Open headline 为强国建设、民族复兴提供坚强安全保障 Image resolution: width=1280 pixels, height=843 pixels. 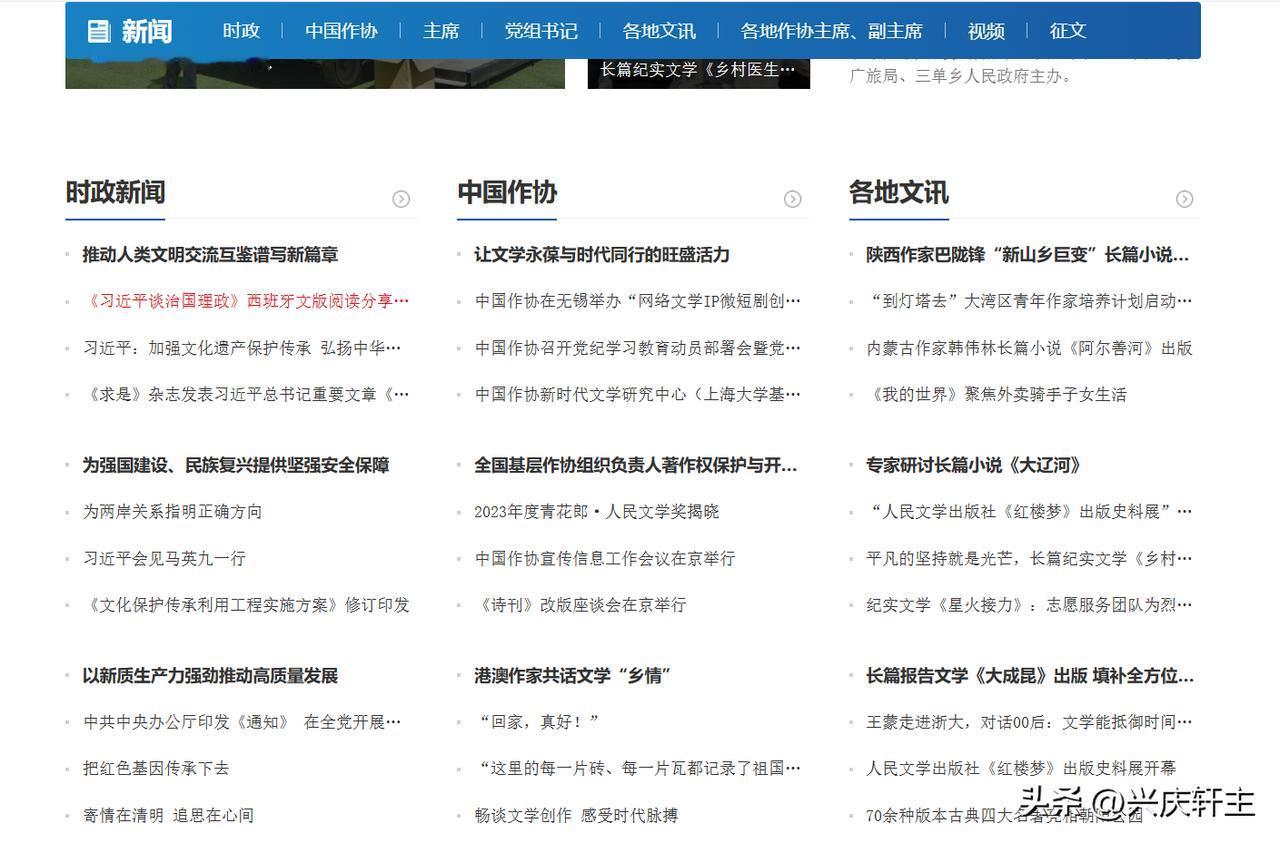click(236, 465)
